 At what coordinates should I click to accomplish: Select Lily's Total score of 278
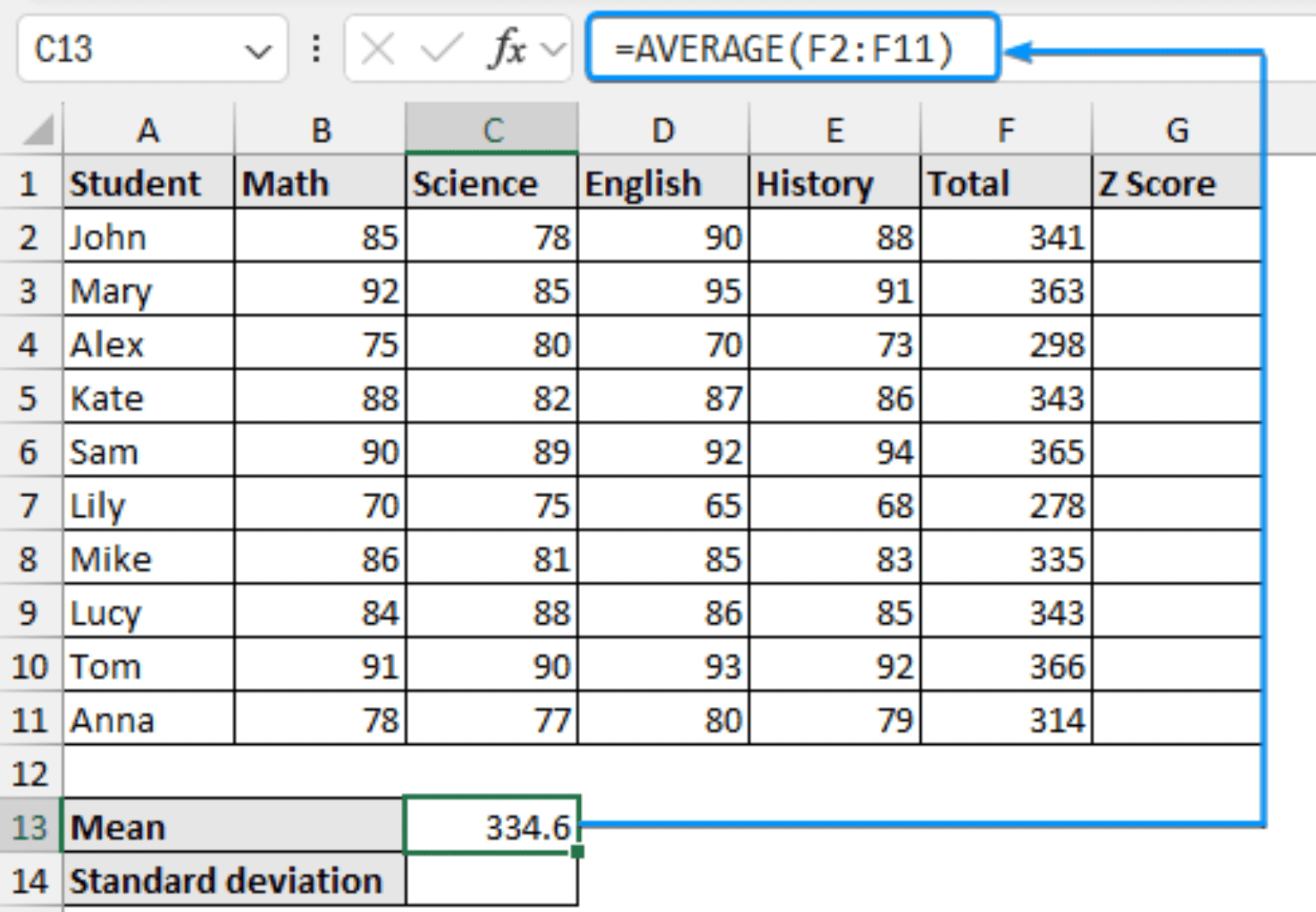1006,506
